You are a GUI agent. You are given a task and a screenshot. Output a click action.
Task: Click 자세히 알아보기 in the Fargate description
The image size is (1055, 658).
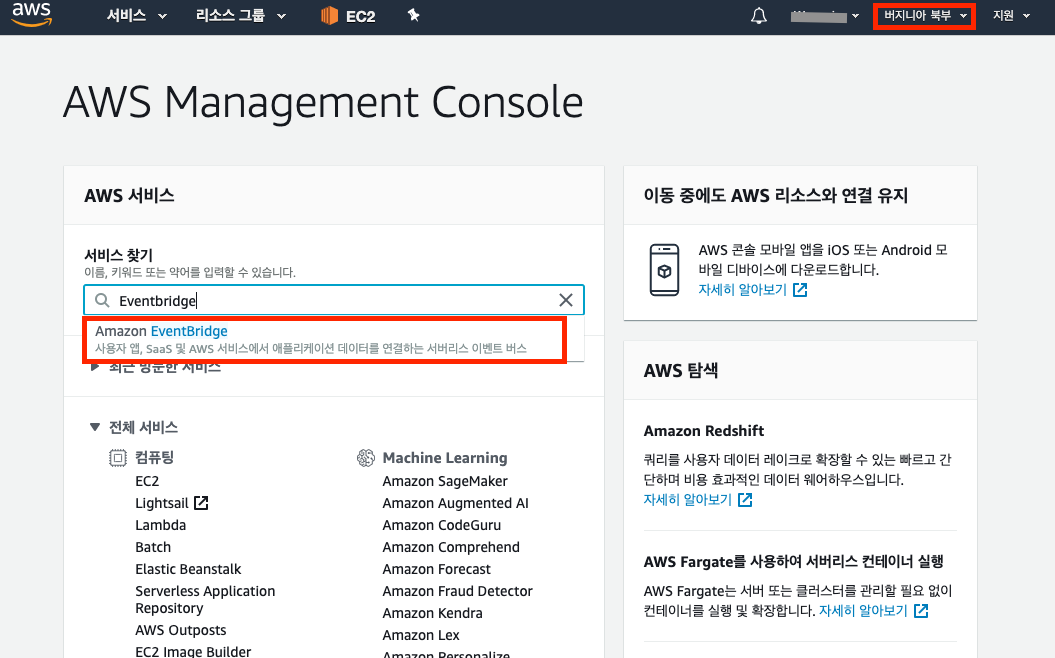click(863, 611)
